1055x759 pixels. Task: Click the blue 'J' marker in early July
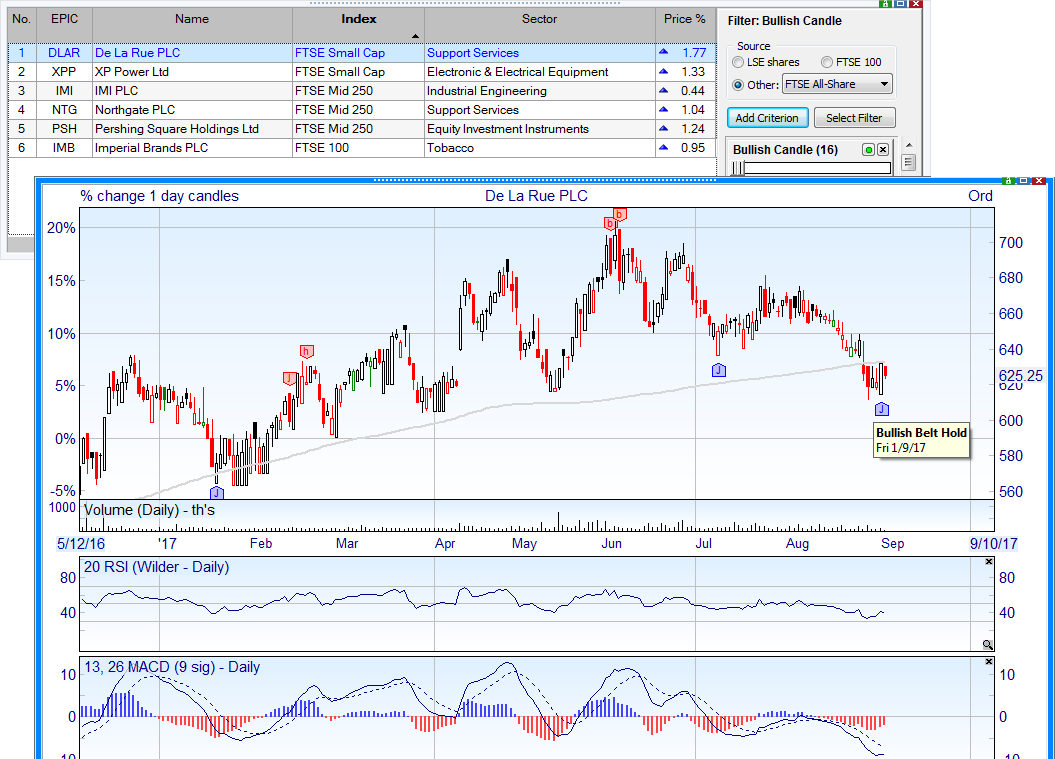coord(719,370)
